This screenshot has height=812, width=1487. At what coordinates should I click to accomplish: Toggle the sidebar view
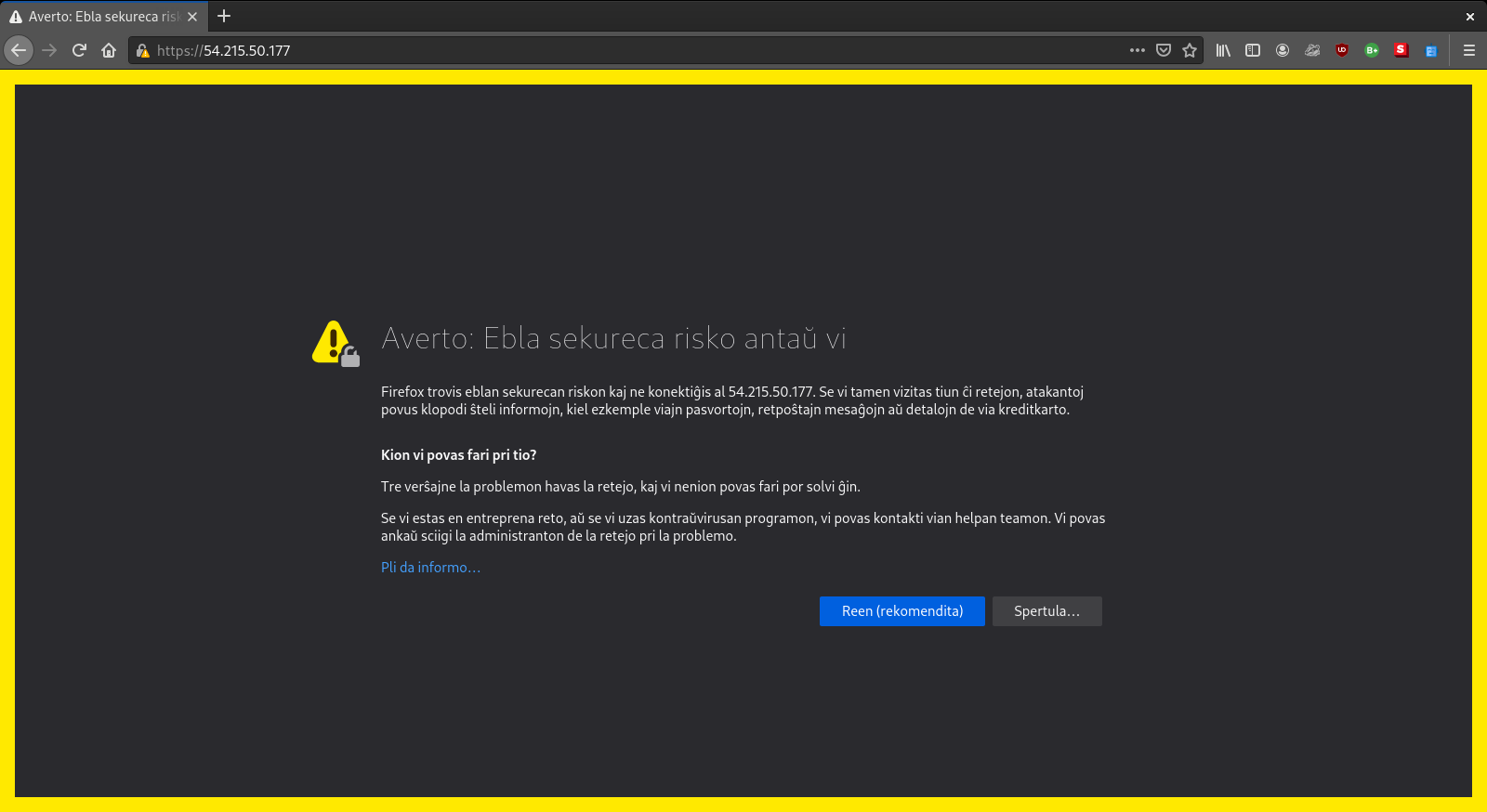(1253, 50)
